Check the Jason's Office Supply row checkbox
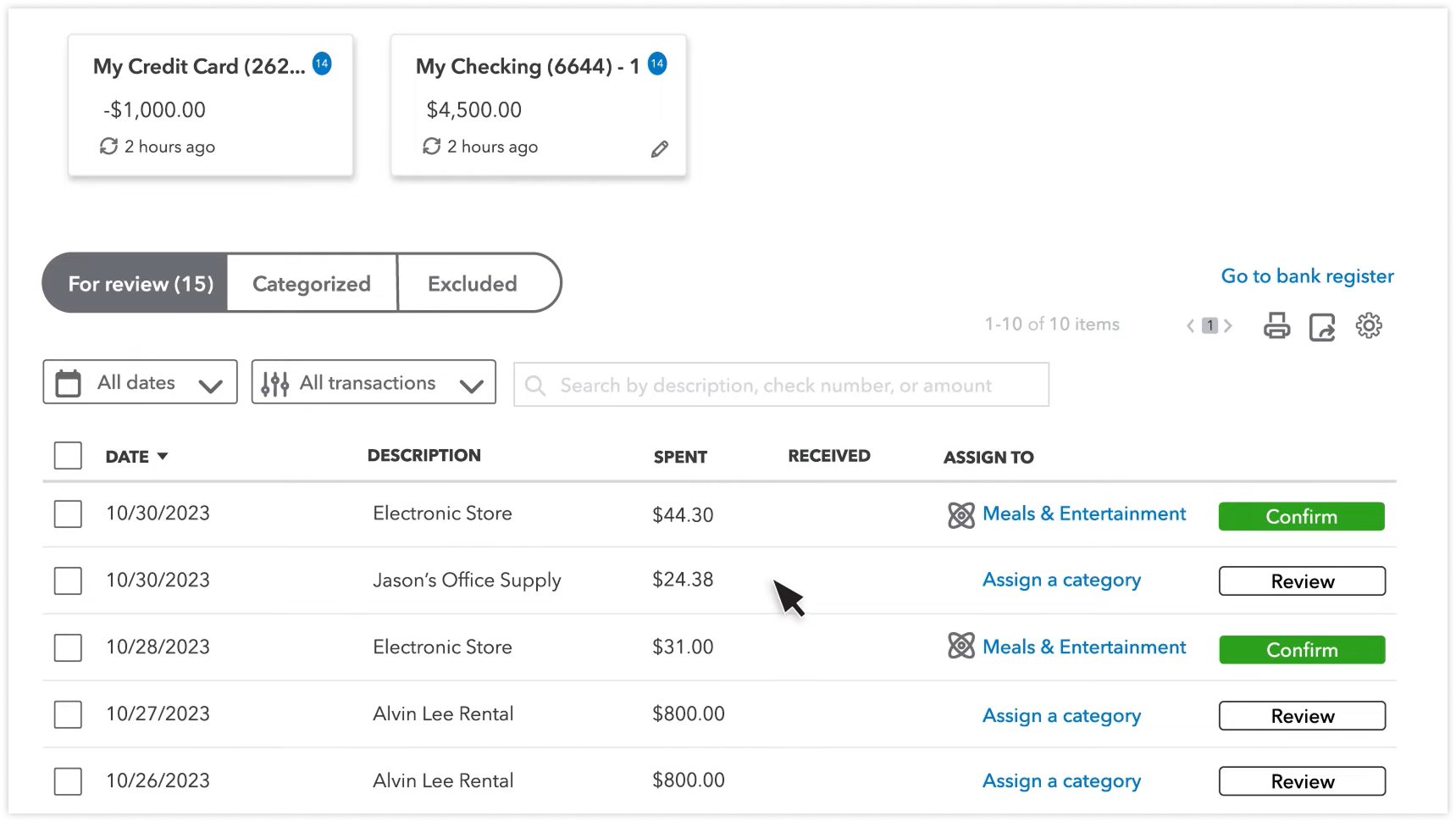This screenshot has width=1456, height=822. pyautogui.click(x=68, y=580)
